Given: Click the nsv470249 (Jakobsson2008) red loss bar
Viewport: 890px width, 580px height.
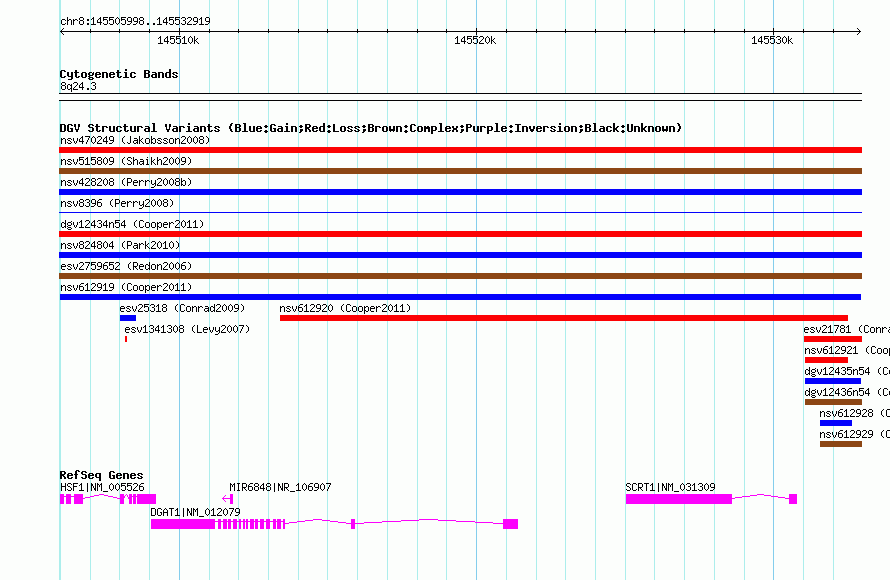Looking at the screenshot, I should 460,150.
